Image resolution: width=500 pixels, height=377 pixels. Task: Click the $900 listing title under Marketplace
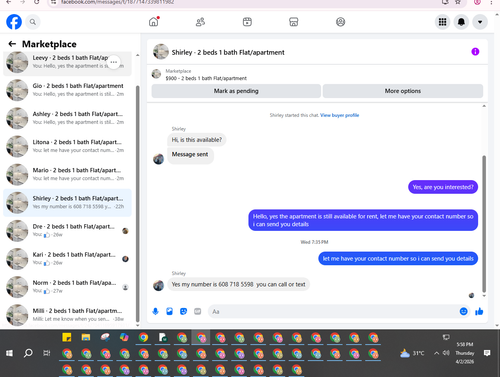206,78
